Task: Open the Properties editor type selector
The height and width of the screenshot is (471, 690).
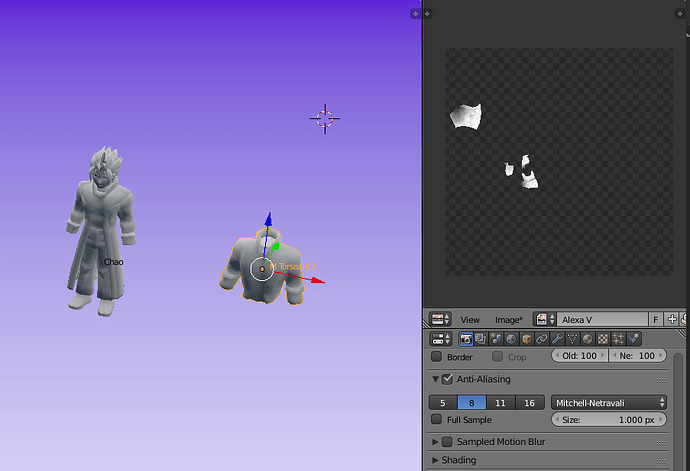Action: point(441,339)
